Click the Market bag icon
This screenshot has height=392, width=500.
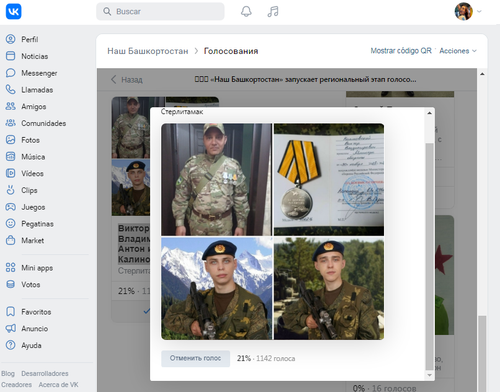[x=11, y=240]
